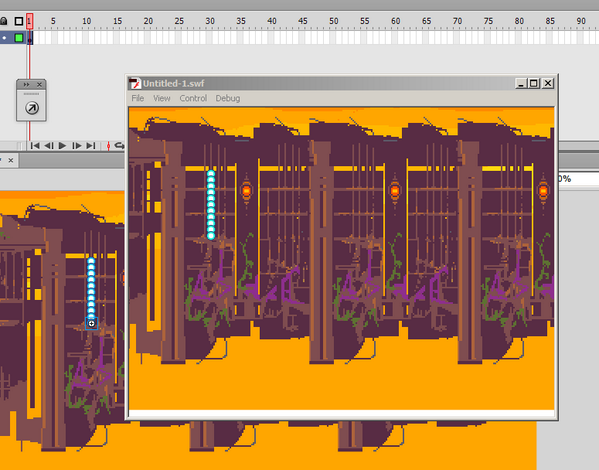Click the stage zoom percentage field
This screenshot has height=470, width=599.
pos(579,179)
